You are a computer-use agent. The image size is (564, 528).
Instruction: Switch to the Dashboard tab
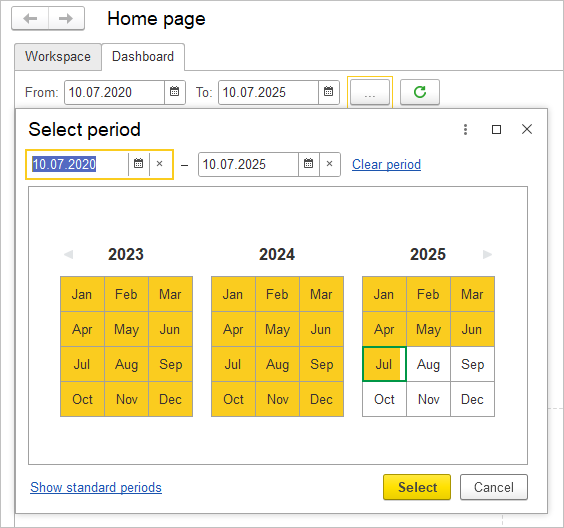click(x=143, y=57)
